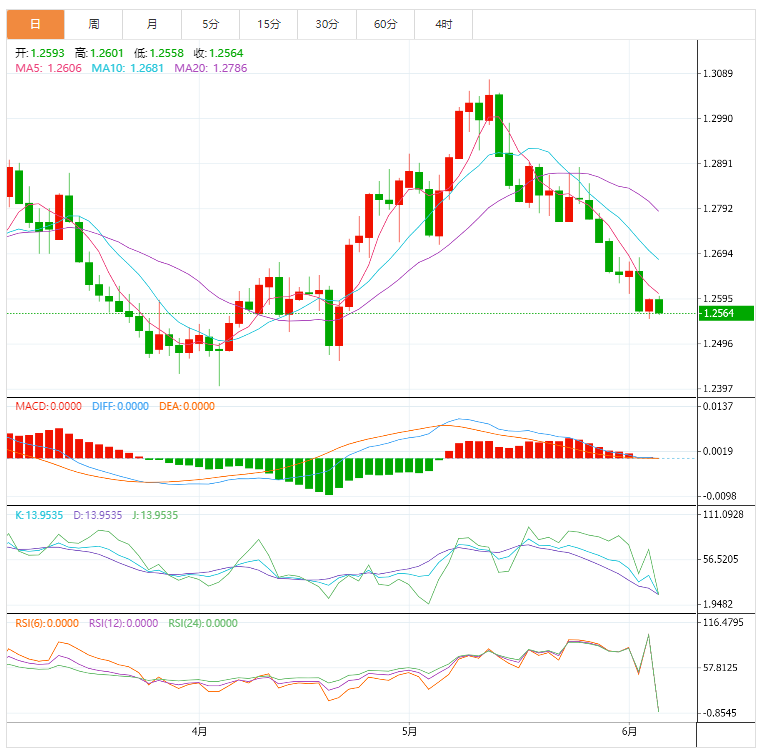Screen dimensions: 764x755
Task: Click the 56.5205 KDJ axis label
Action: [721, 559]
